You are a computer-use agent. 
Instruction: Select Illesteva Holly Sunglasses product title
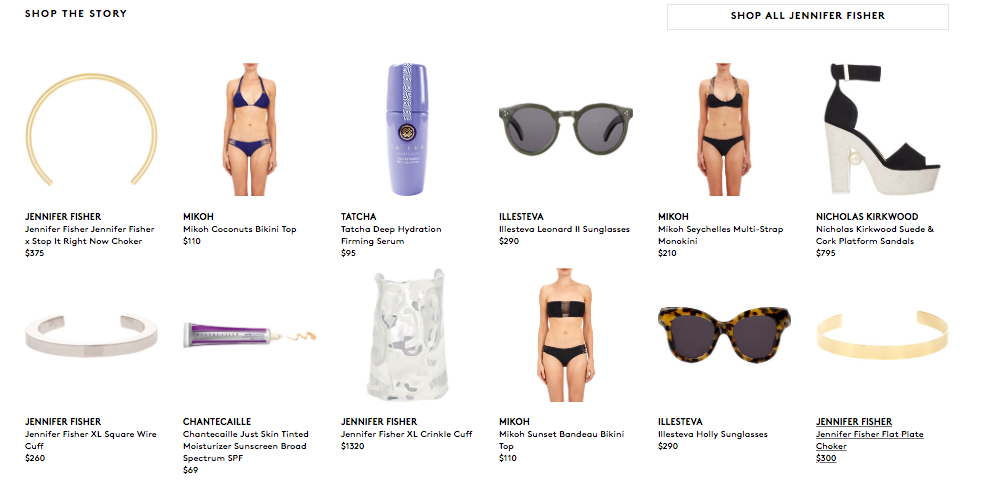(712, 434)
